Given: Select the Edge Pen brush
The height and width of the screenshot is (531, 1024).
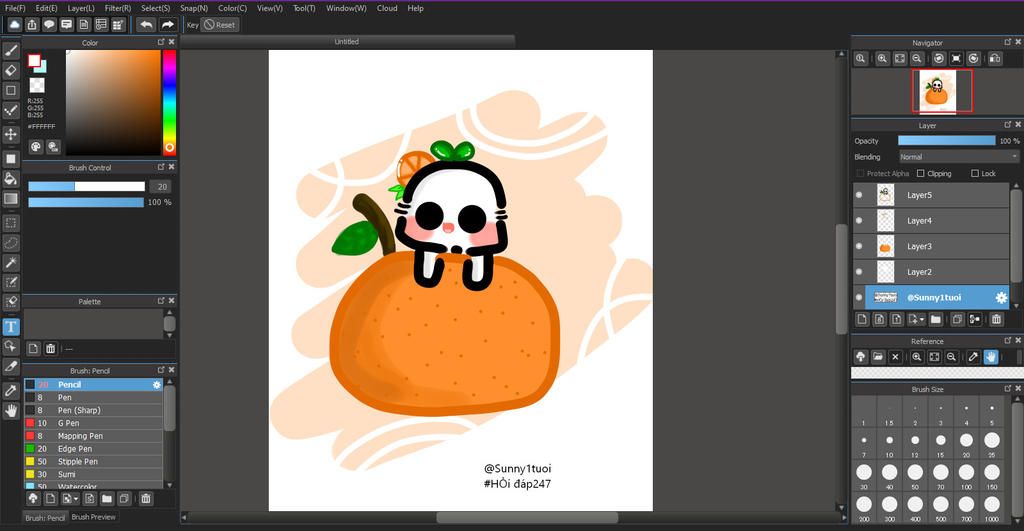Looking at the screenshot, I should [93, 449].
